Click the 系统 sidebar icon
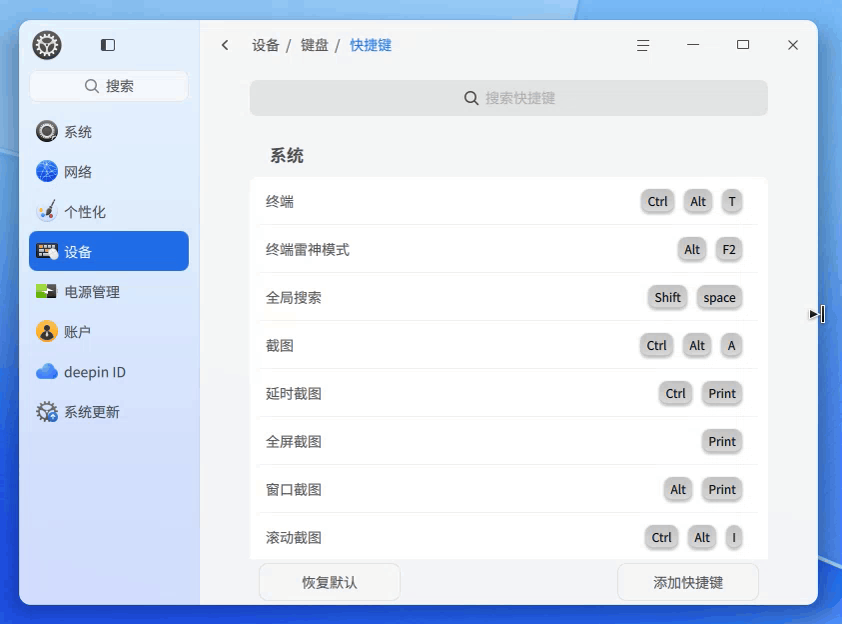 pos(47,132)
